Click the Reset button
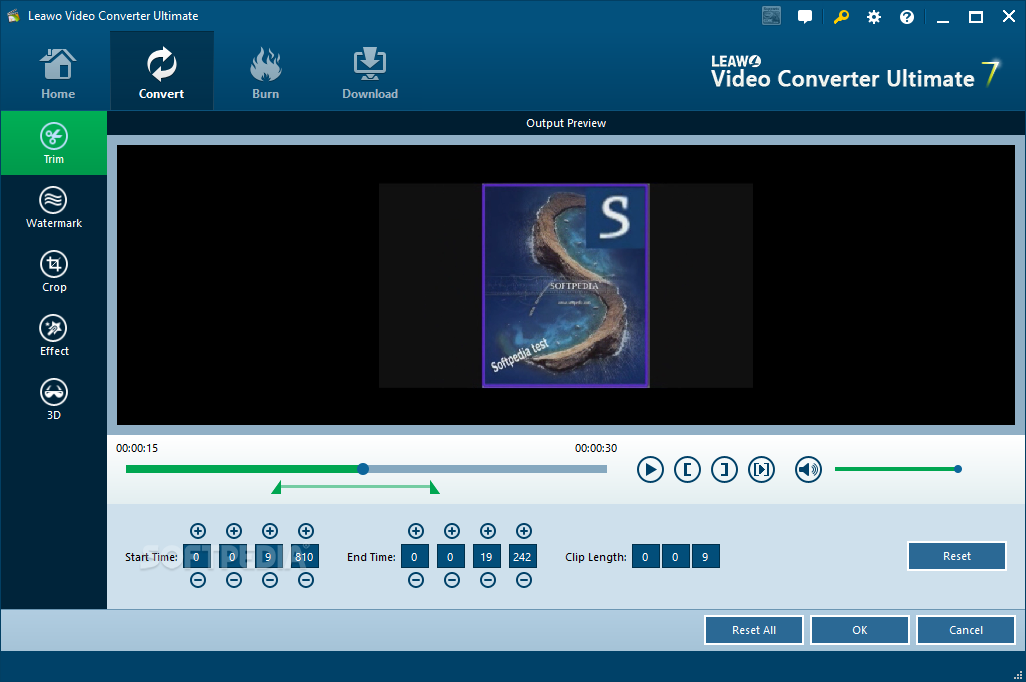 [x=957, y=556]
